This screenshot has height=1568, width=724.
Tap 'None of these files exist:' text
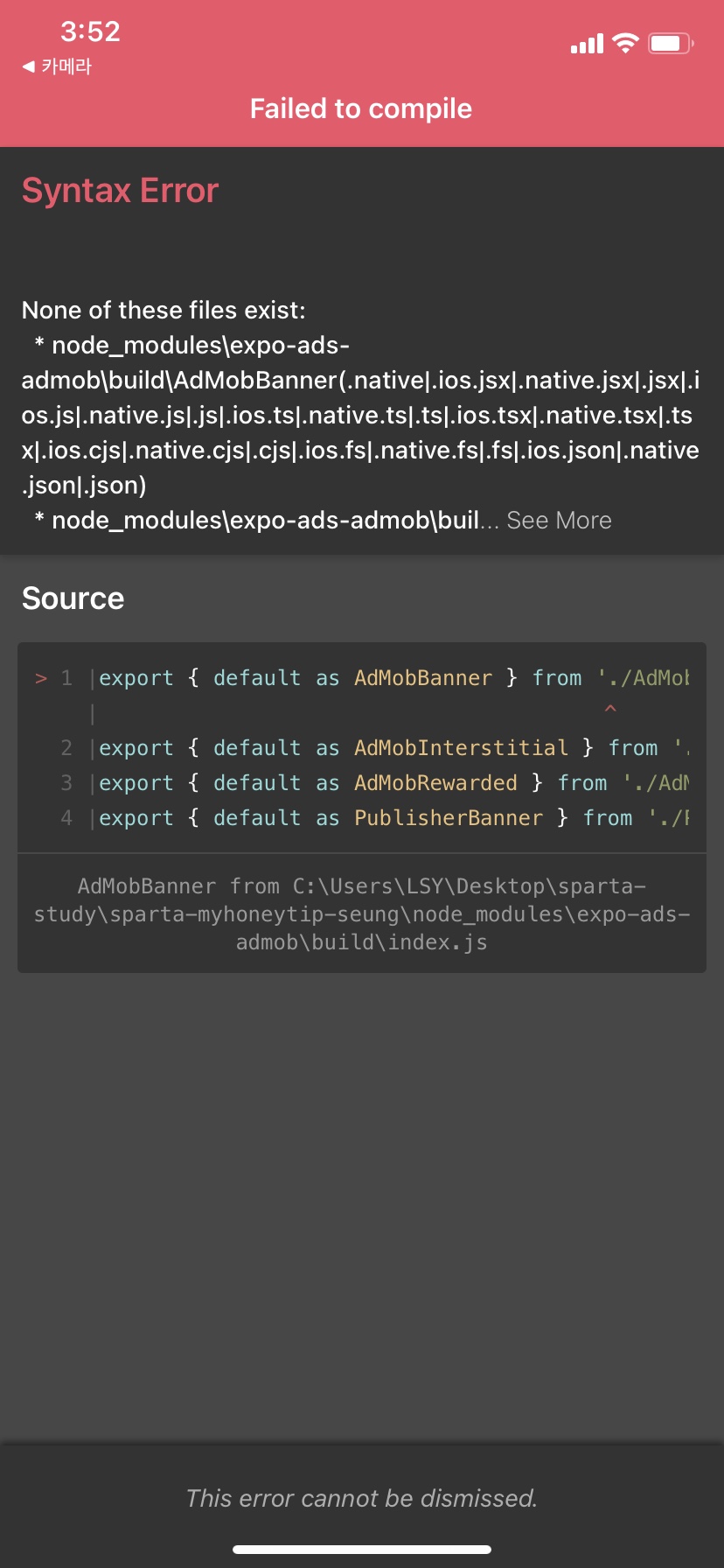tap(164, 311)
